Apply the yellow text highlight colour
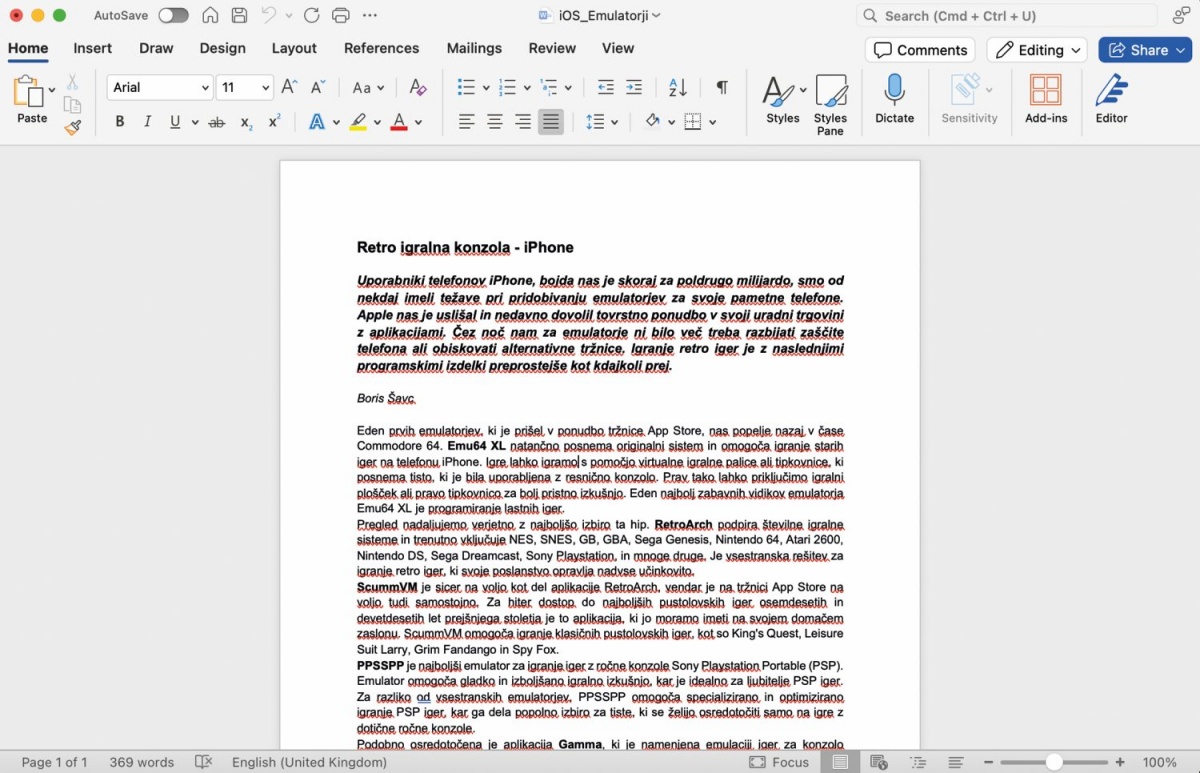The width and height of the screenshot is (1200, 773). click(x=358, y=122)
